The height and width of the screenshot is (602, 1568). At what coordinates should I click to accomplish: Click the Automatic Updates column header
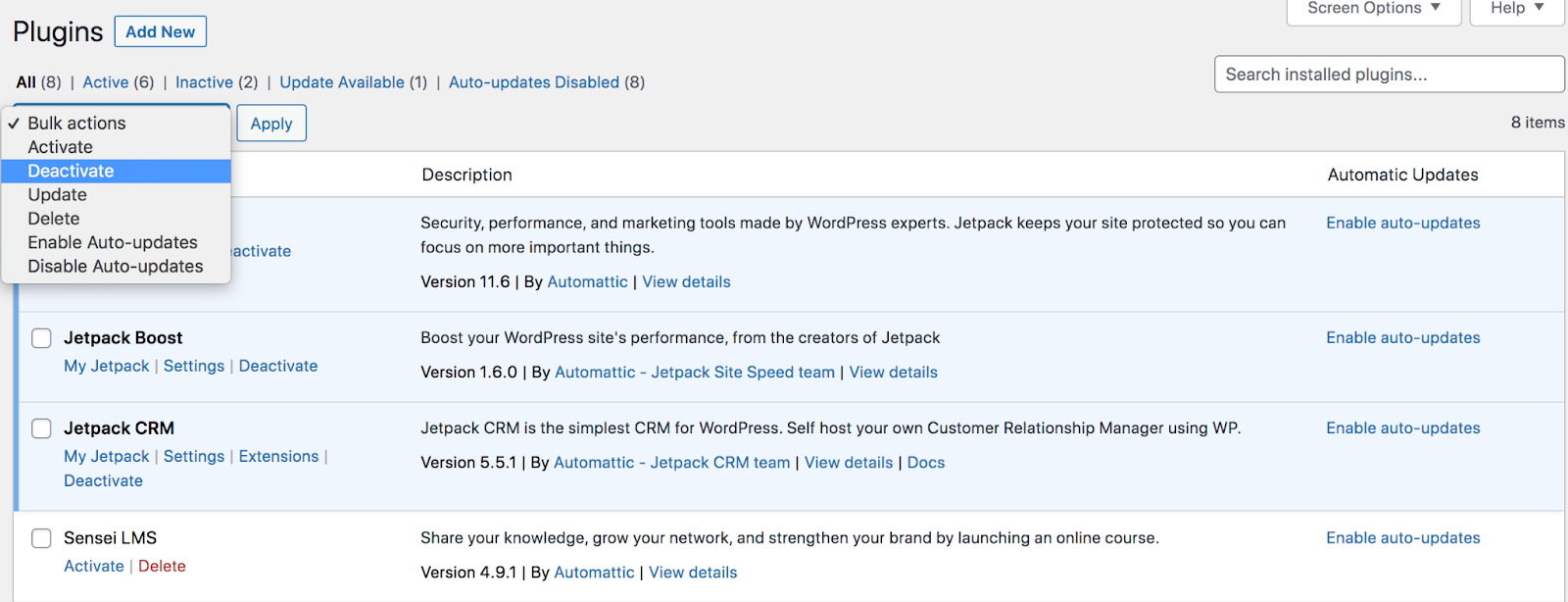[x=1403, y=175]
